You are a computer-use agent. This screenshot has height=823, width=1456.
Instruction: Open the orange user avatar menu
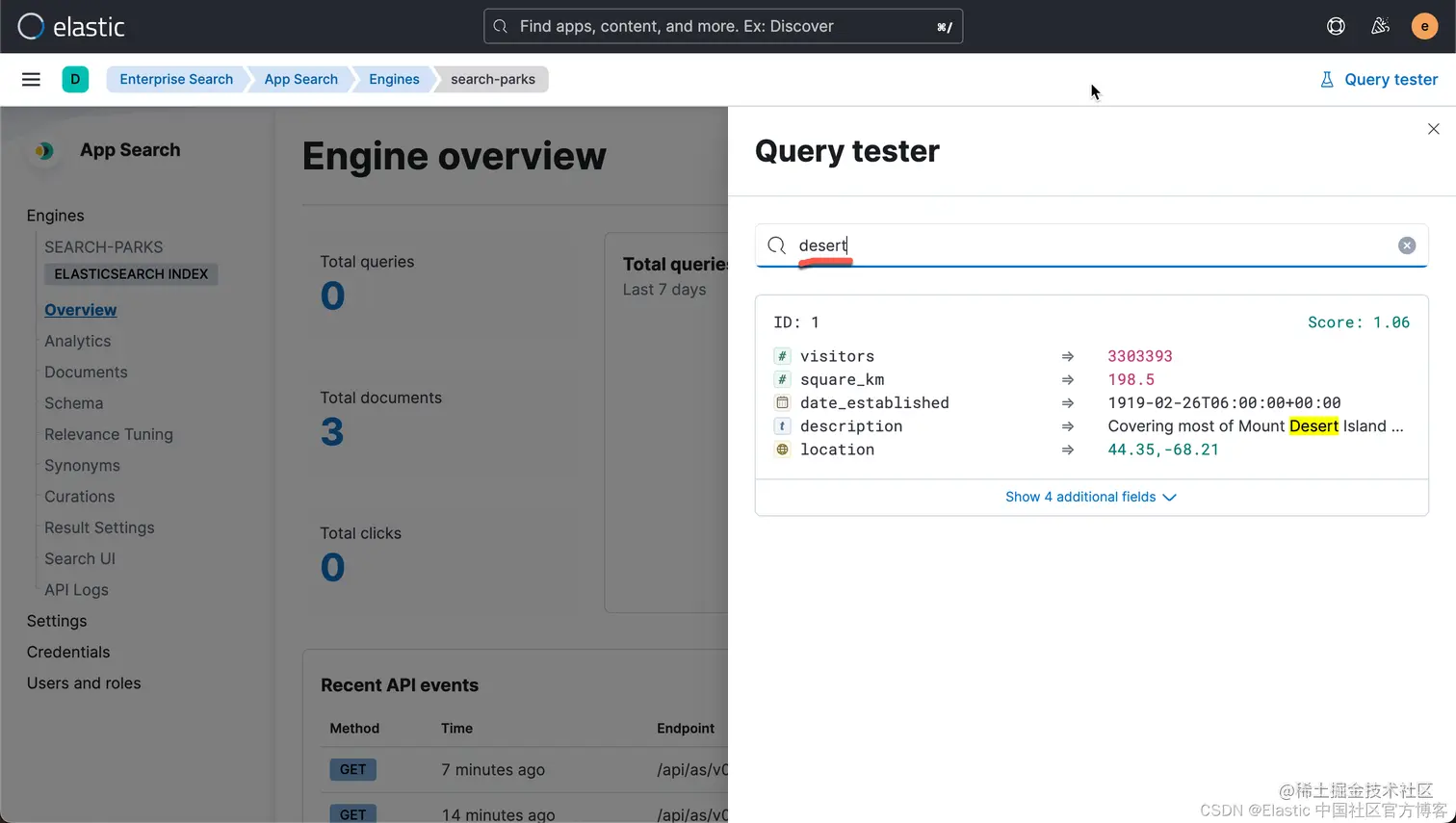pos(1424,26)
